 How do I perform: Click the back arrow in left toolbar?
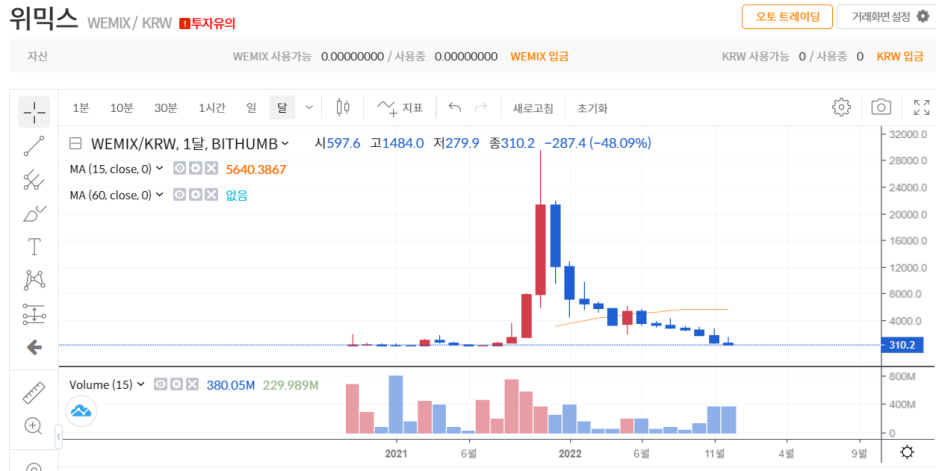(x=34, y=348)
